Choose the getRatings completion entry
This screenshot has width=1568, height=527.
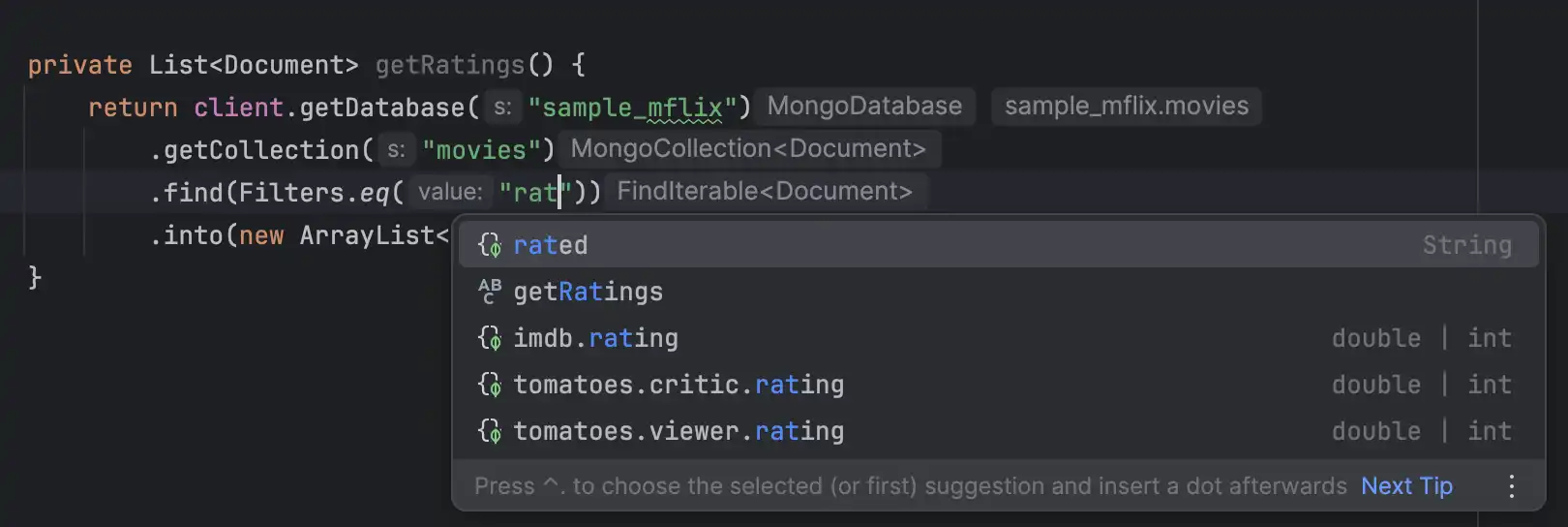pyautogui.click(x=588, y=292)
